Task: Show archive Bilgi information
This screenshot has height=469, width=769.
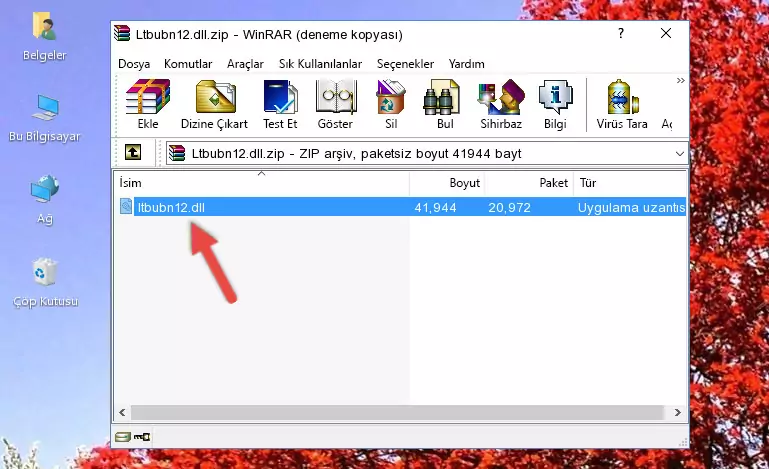Action: tap(555, 104)
